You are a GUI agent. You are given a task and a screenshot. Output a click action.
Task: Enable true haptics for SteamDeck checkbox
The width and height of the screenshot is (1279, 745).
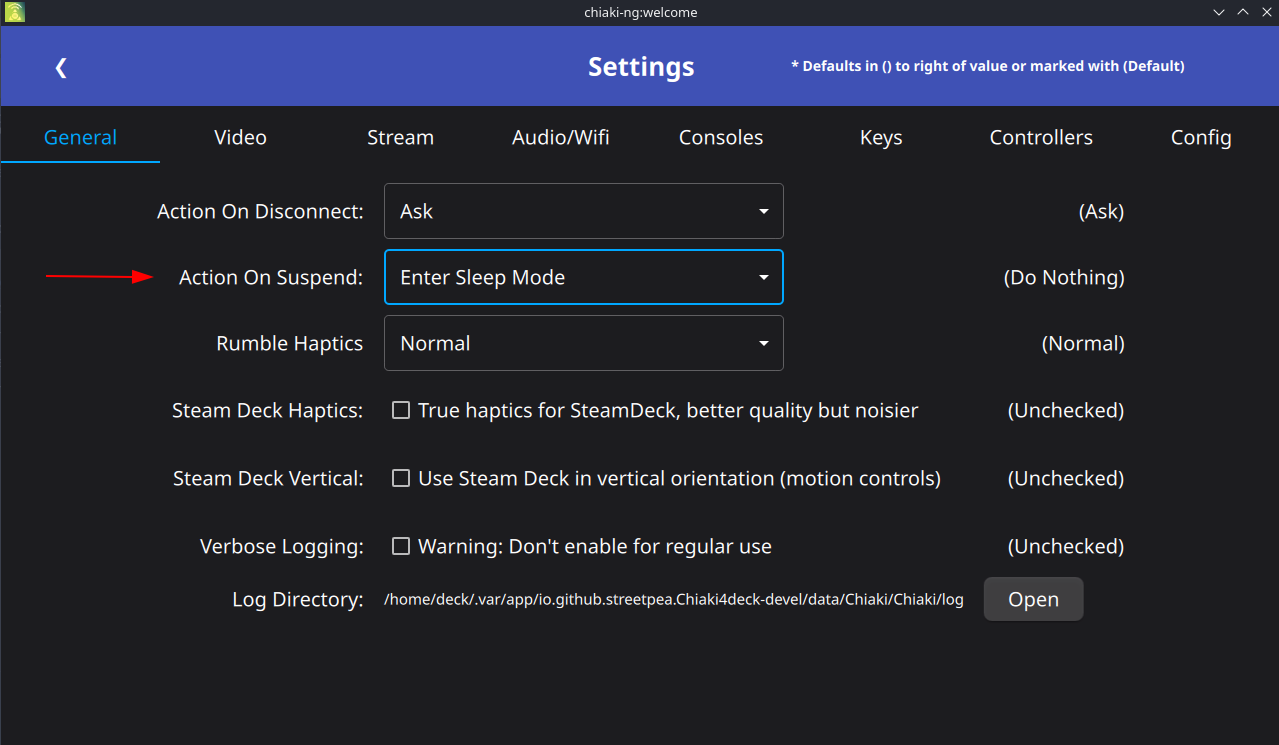401,410
